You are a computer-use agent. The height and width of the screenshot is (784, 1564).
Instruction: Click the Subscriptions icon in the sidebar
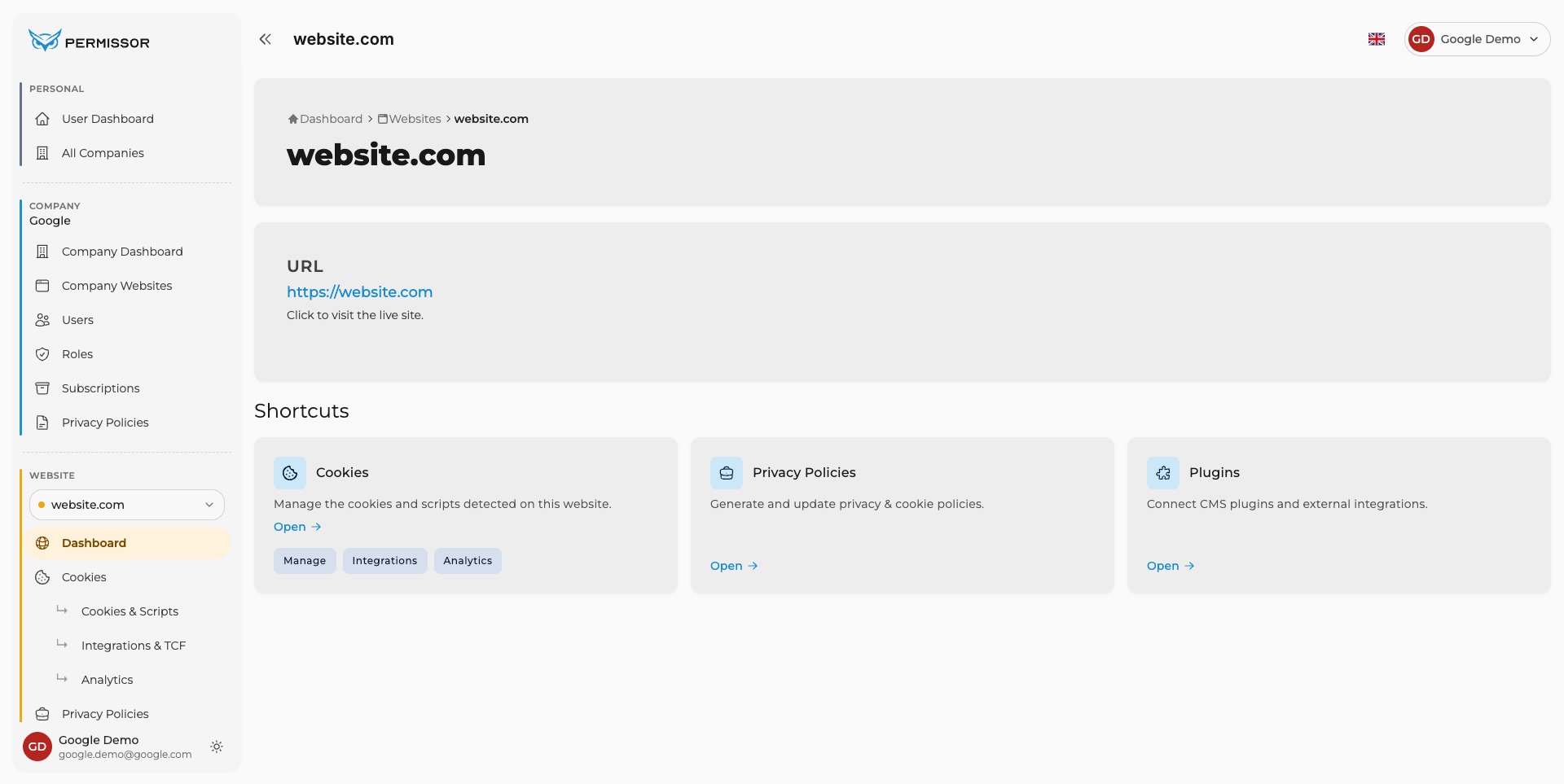point(42,388)
